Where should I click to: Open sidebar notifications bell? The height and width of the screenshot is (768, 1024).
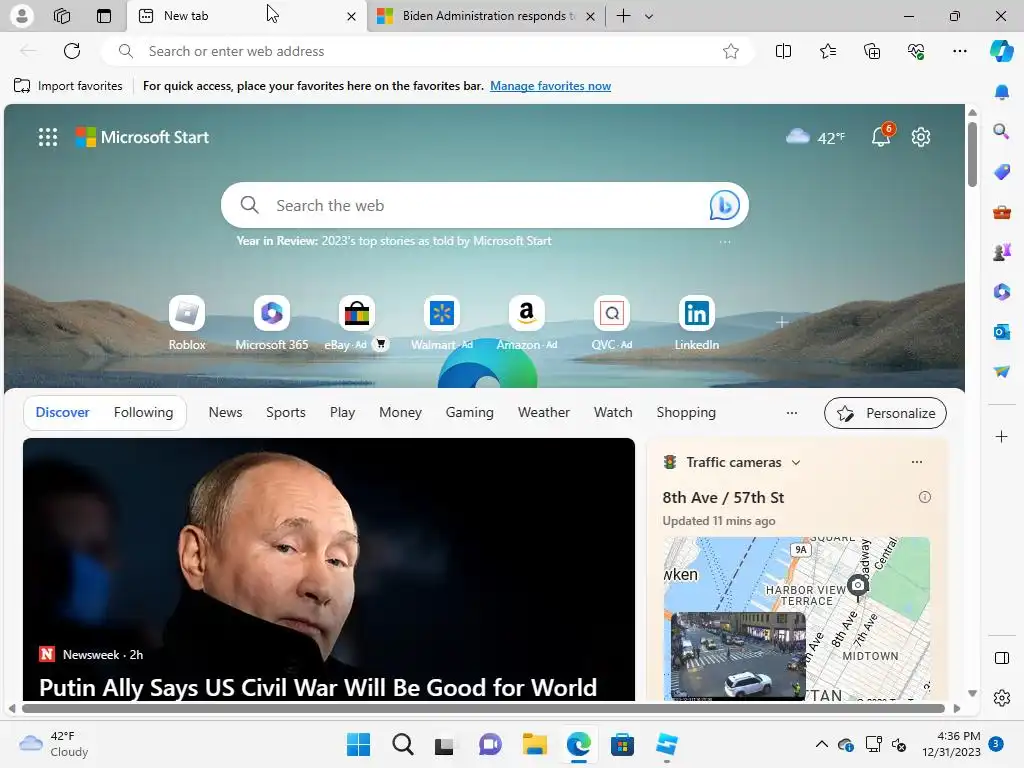[x=1002, y=92]
